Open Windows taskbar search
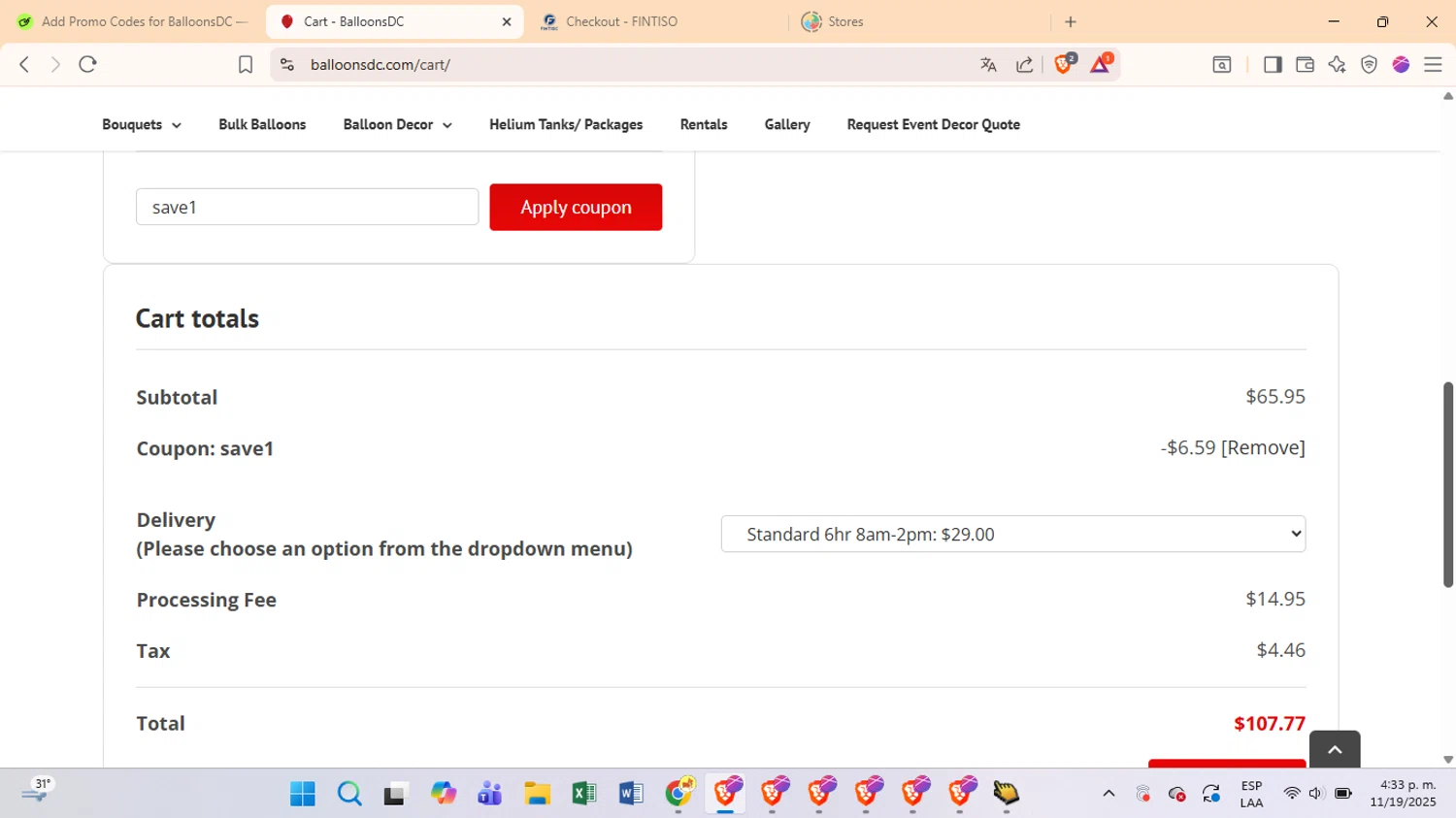The image size is (1456, 818). (x=349, y=794)
